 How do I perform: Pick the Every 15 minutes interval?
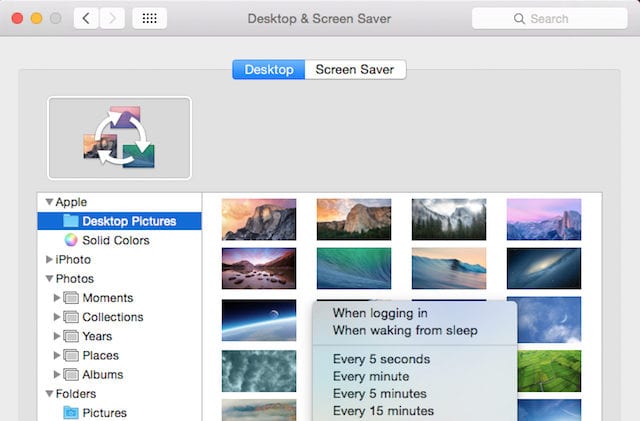[383, 410]
